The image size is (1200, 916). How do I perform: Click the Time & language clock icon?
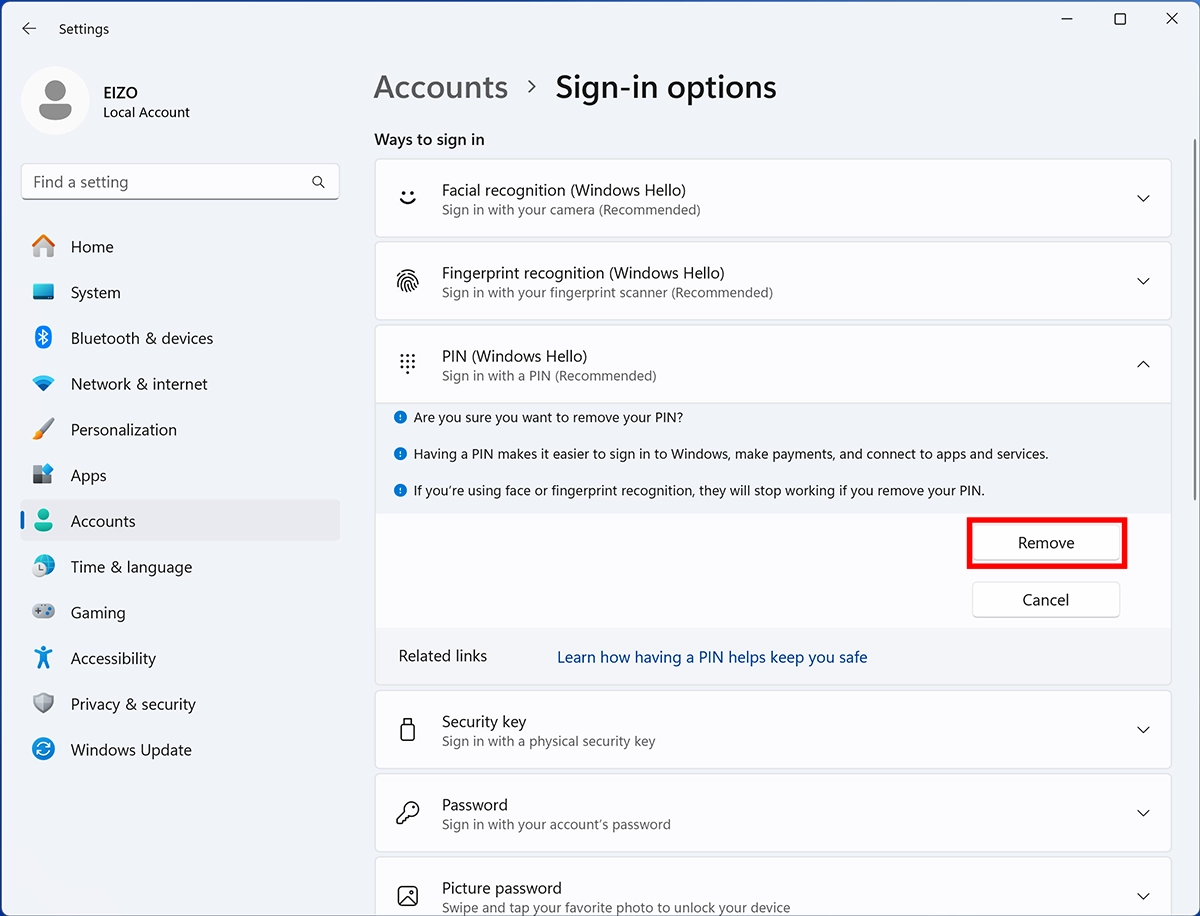[43, 567]
